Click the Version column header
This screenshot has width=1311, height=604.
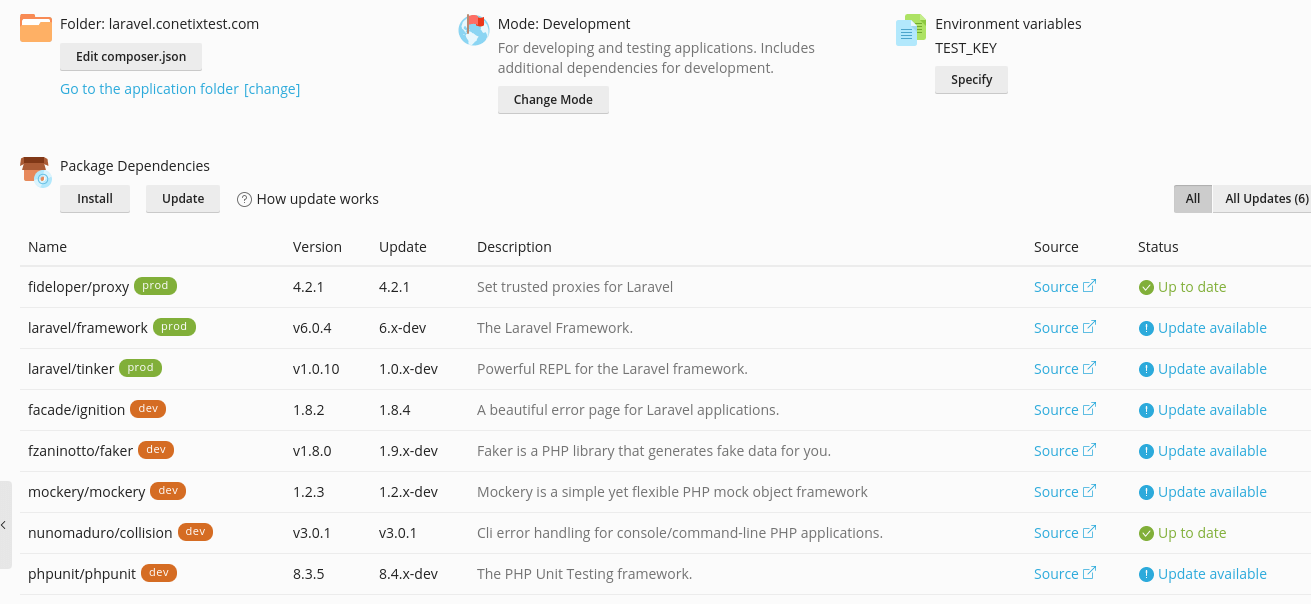click(317, 247)
